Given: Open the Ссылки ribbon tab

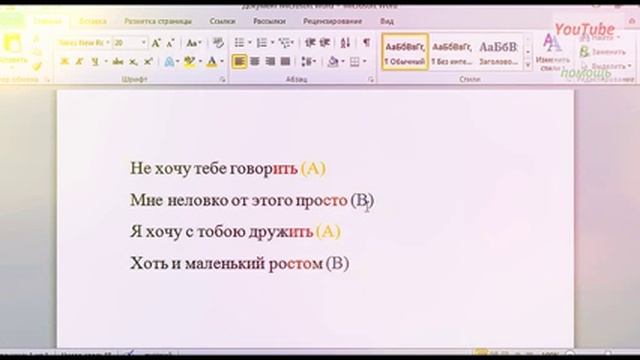Looking at the screenshot, I should [x=222, y=21].
